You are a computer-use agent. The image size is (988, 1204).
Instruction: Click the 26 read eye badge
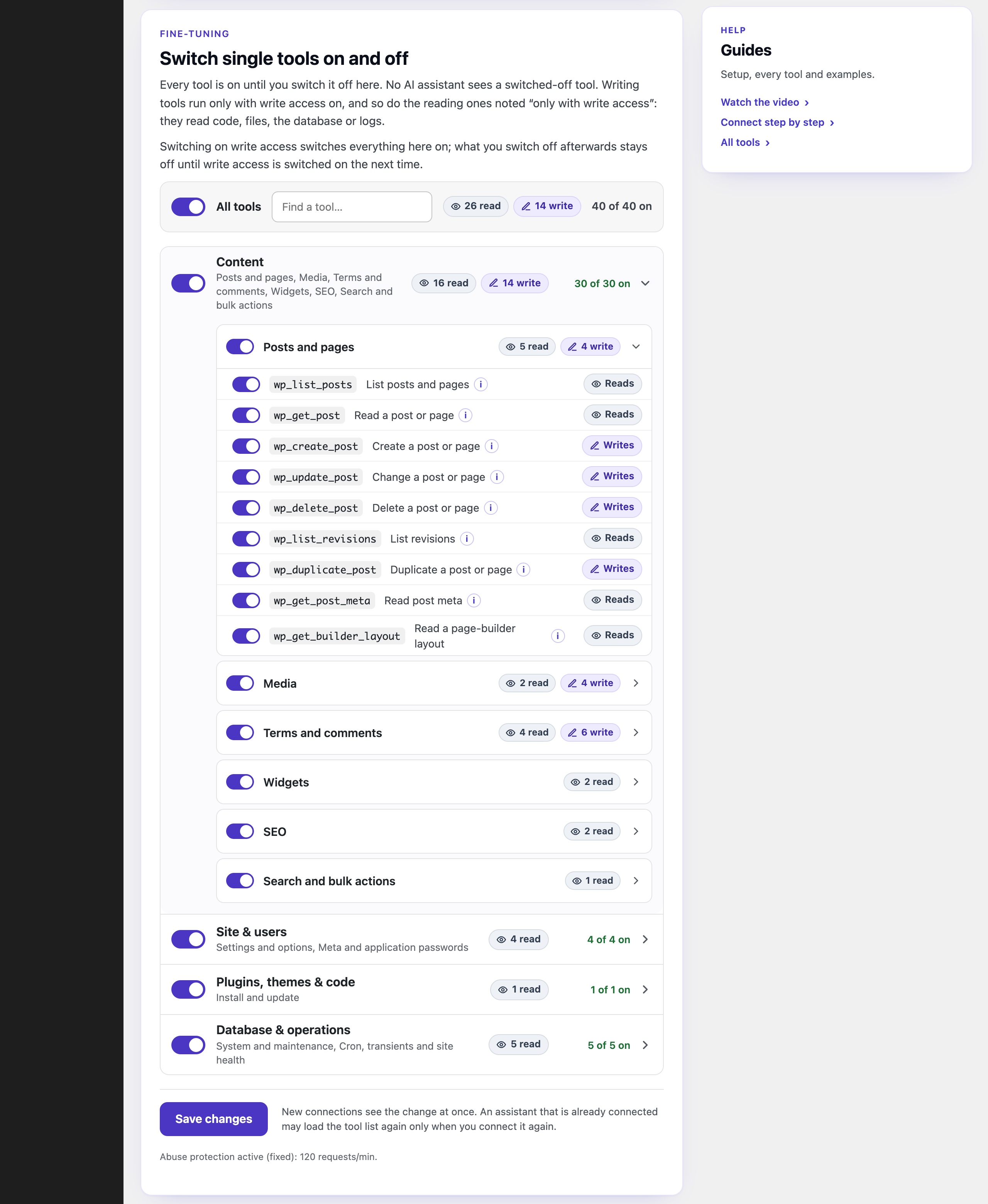click(x=476, y=206)
